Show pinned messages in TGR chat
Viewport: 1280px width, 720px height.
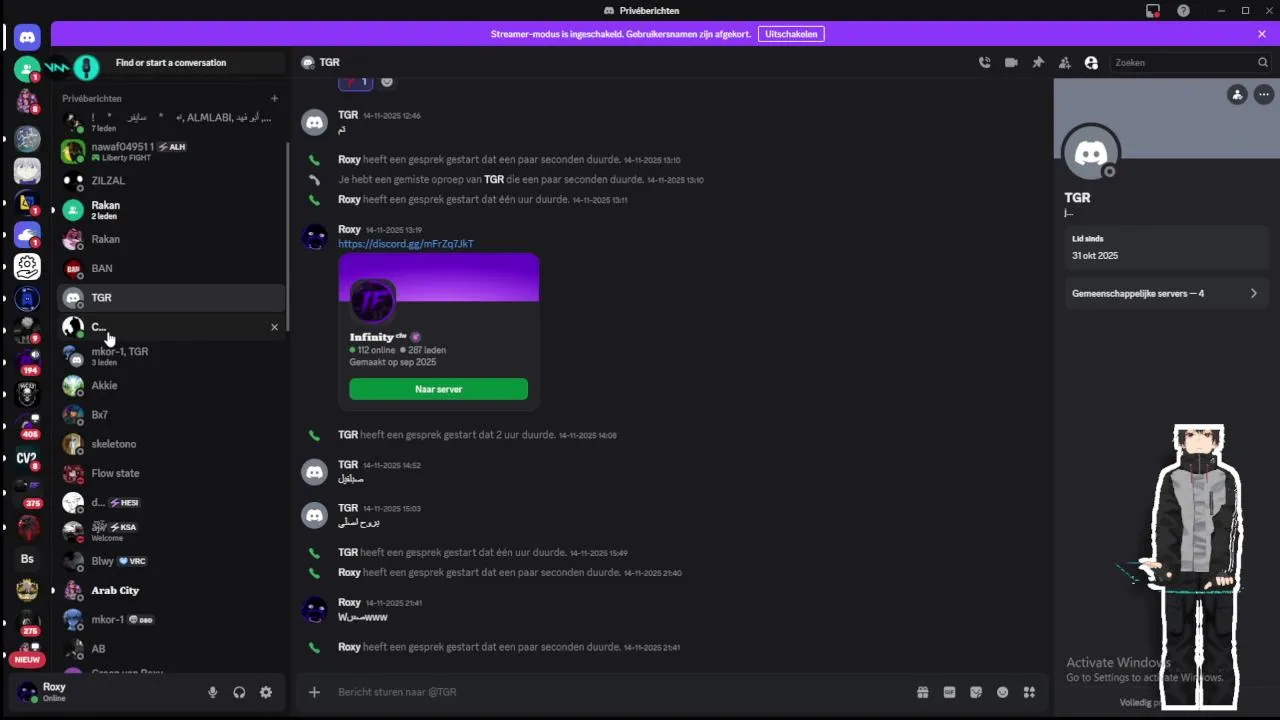click(1038, 62)
